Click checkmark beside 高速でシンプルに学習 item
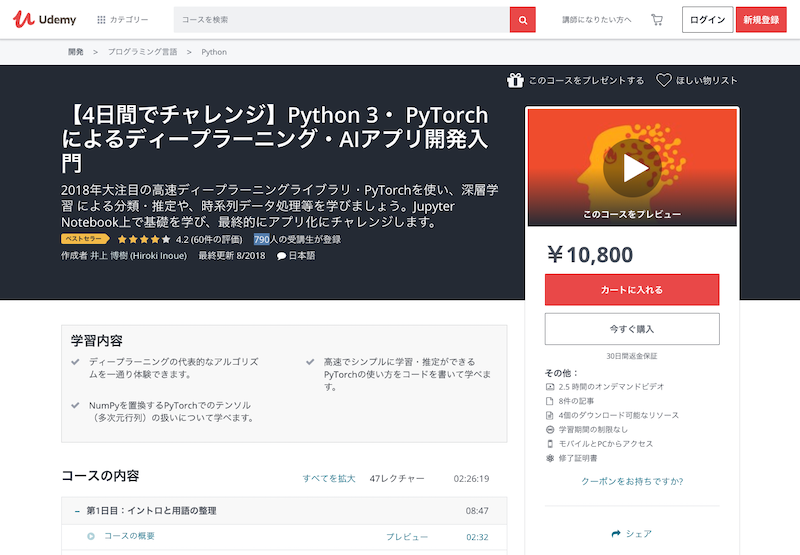The image size is (800, 555). 310,362
